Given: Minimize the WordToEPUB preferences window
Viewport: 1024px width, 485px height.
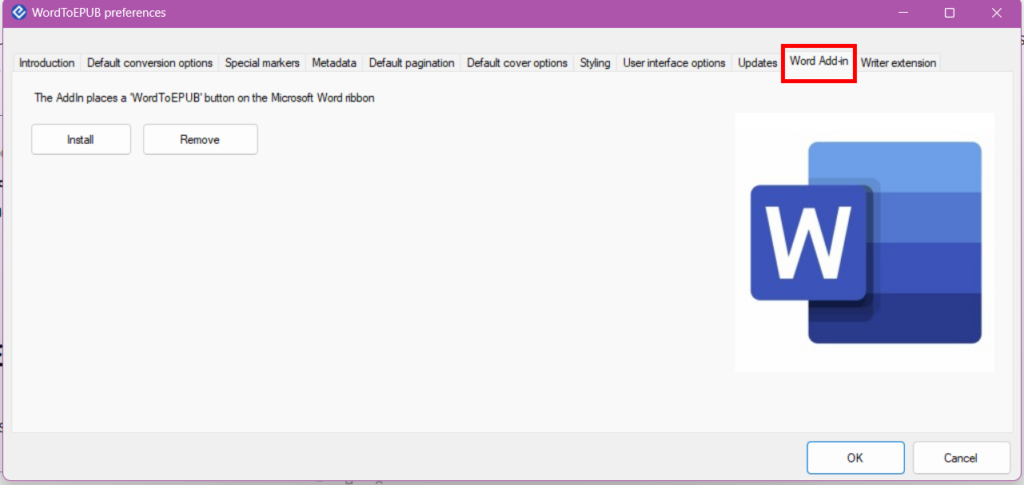Looking at the screenshot, I should point(904,13).
